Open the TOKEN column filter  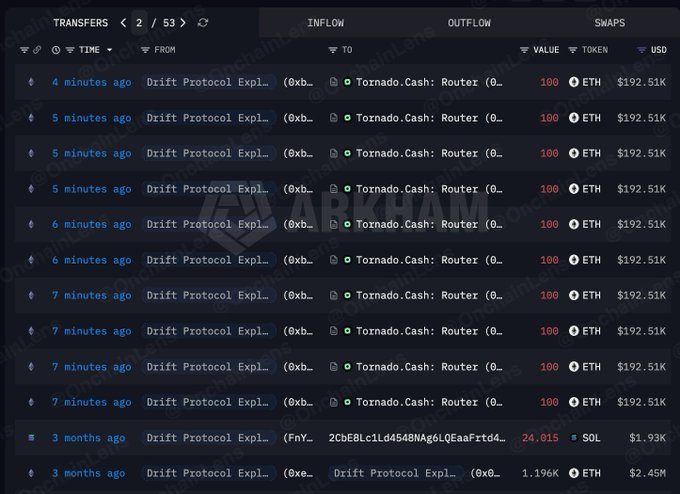click(573, 50)
